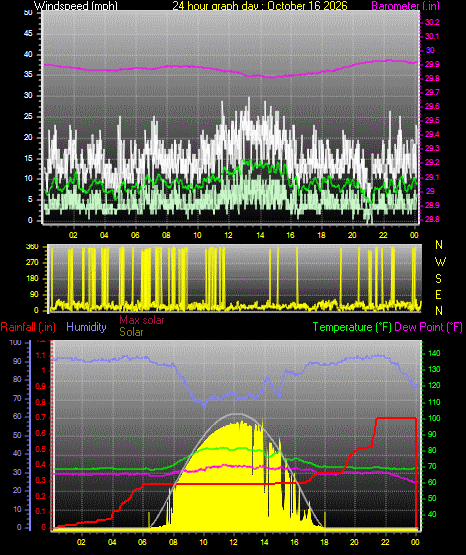This screenshot has width=466, height=555.
Task: Click the temperature axis value "140"
Action: pos(434,353)
